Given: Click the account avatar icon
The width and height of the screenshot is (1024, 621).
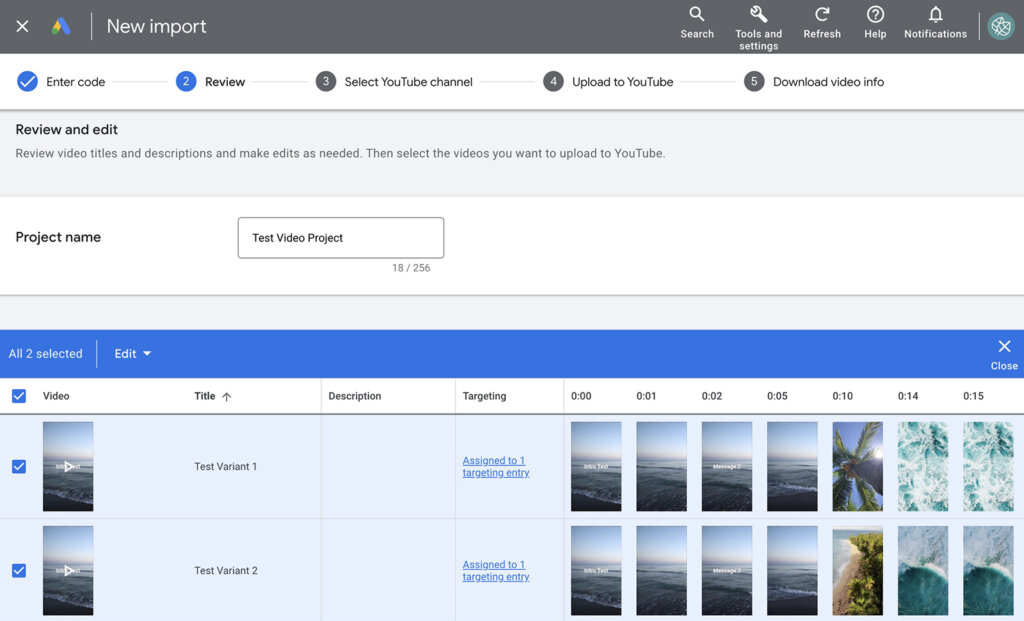Looking at the screenshot, I should [1000, 27].
